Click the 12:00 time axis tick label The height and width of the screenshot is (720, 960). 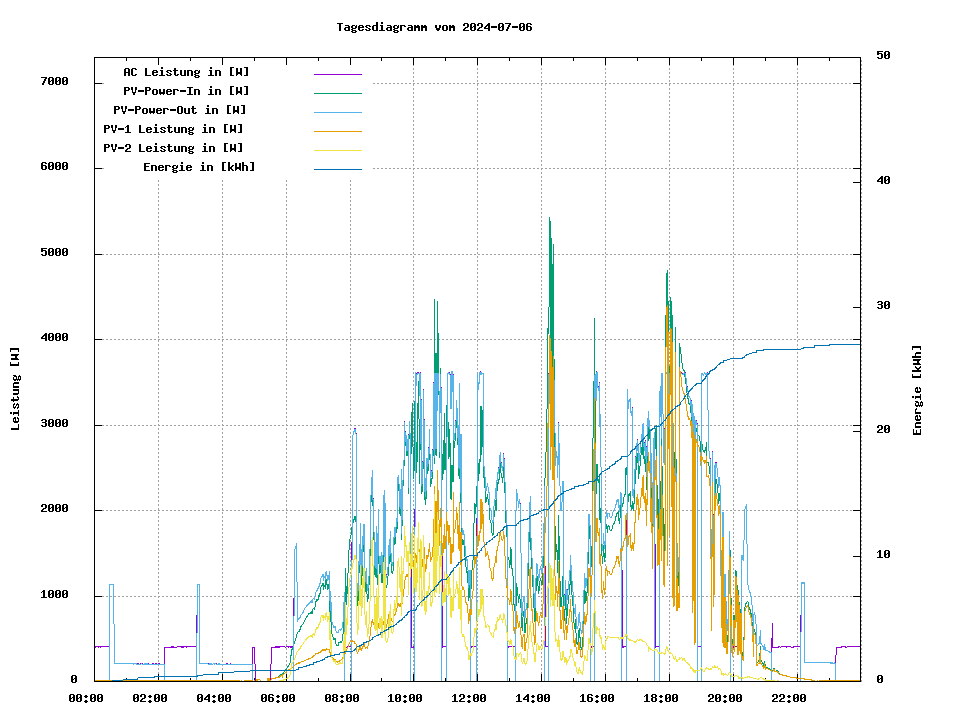469,698
